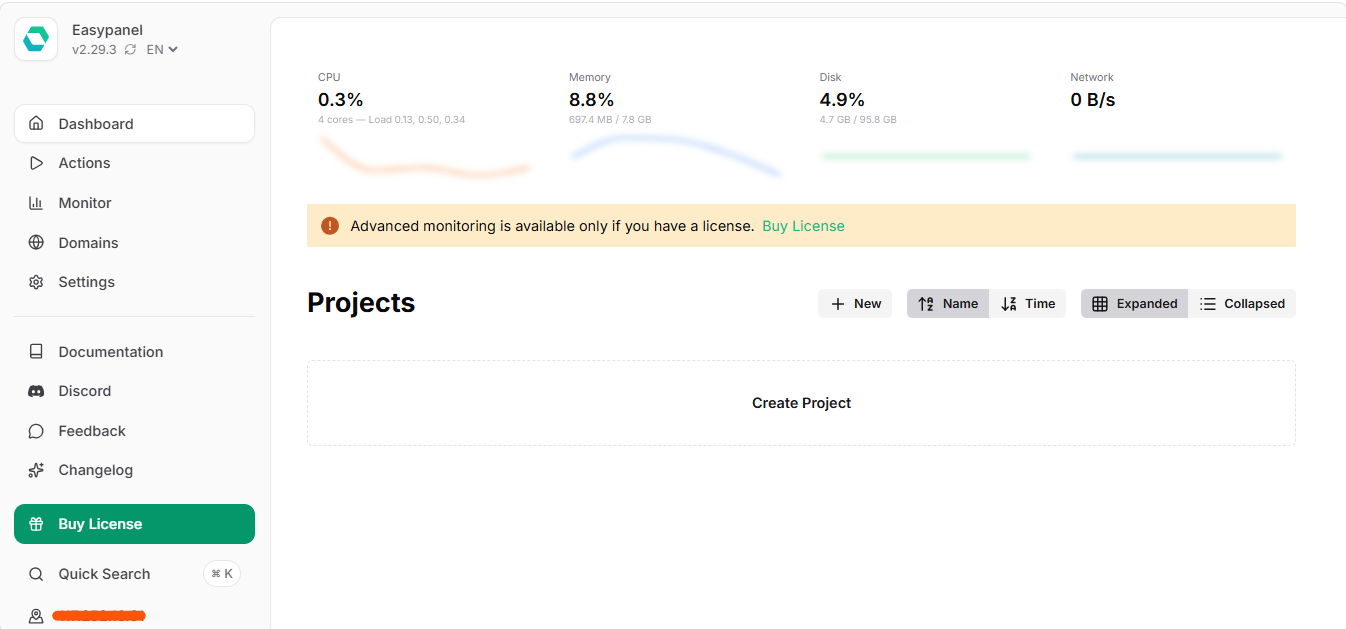Image resolution: width=1346 pixels, height=629 pixels.
Task: Click the refresh icon beside version number
Action: (130, 50)
